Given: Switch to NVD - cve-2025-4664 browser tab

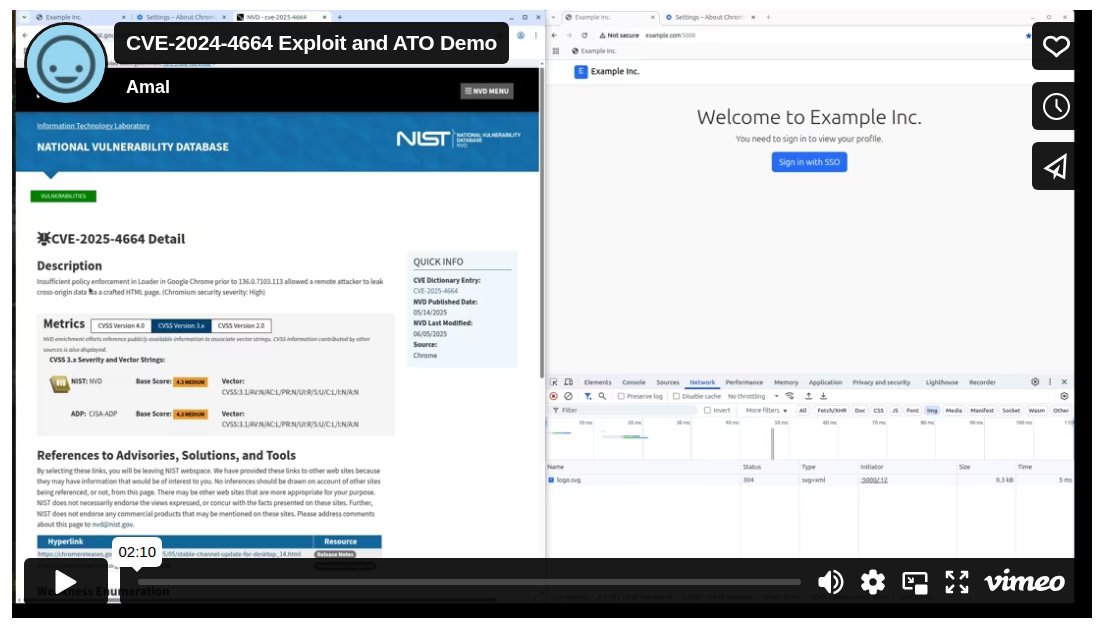Looking at the screenshot, I should (280, 17).
